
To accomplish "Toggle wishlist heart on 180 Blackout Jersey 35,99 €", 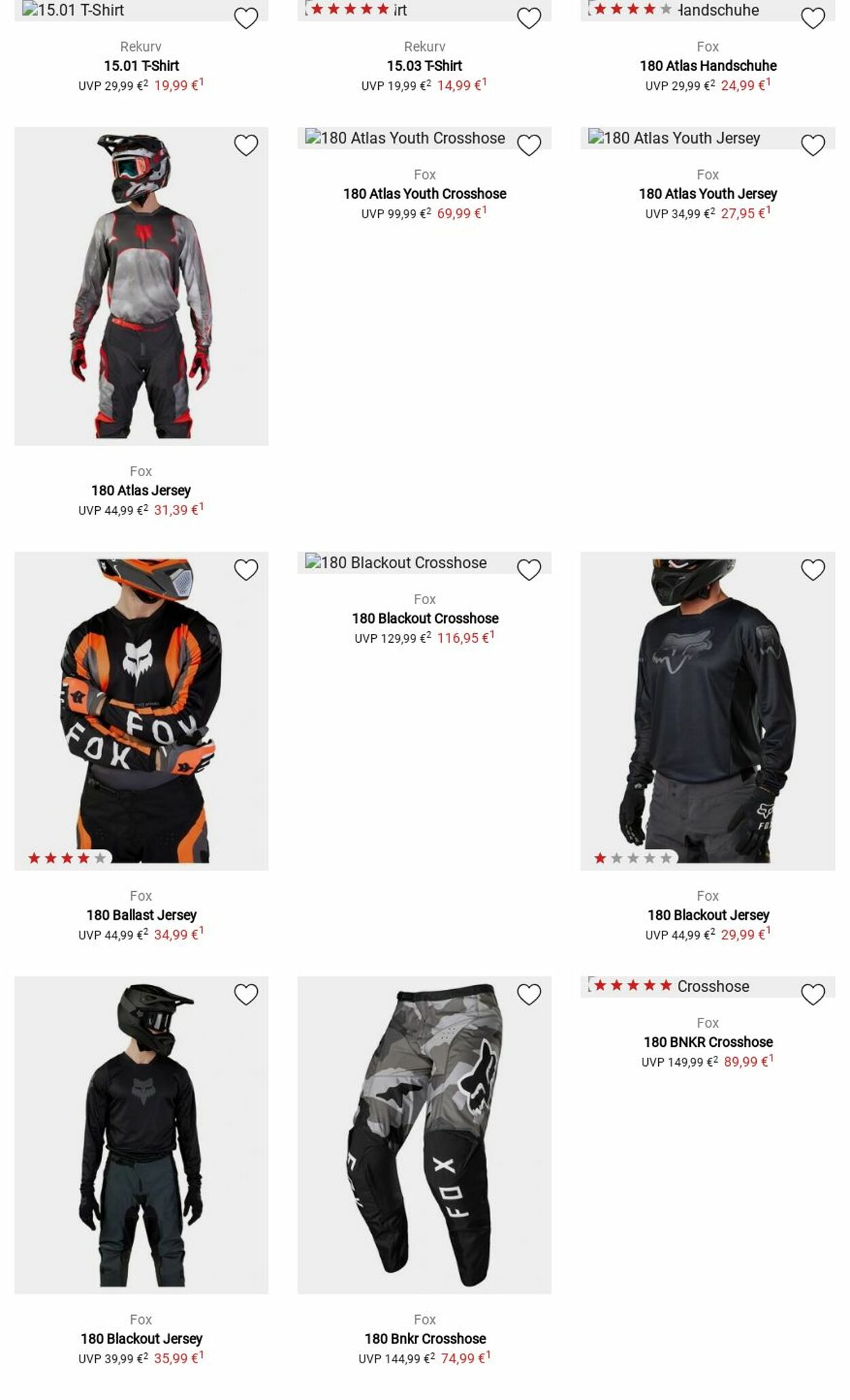I will coord(246,995).
